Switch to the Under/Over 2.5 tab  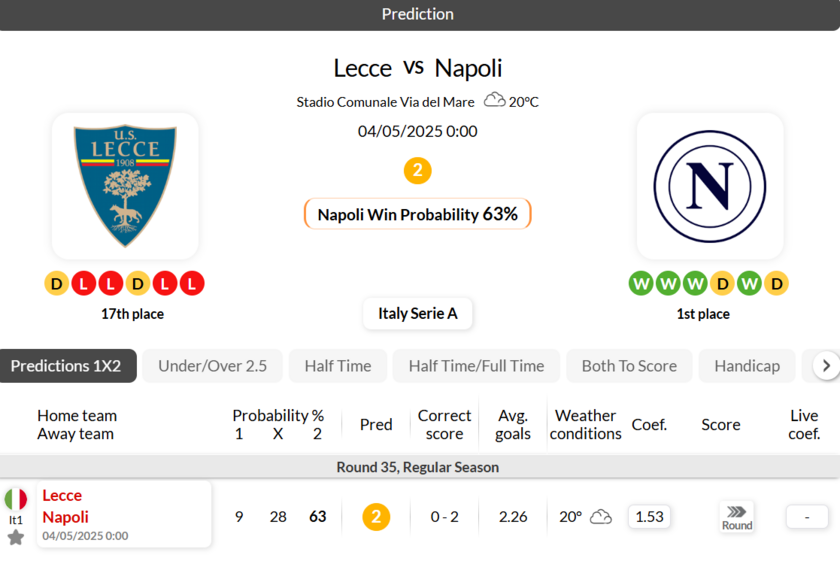(x=212, y=366)
